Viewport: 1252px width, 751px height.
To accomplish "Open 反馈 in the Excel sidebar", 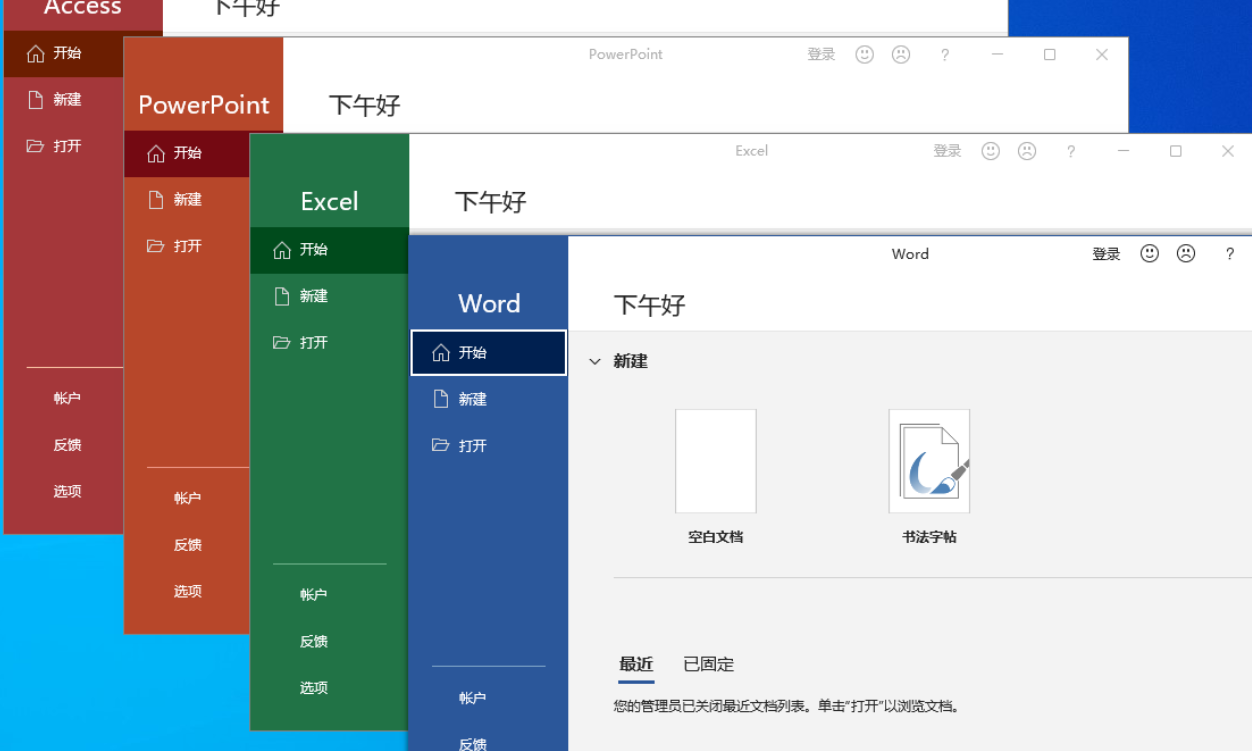I will (x=313, y=642).
